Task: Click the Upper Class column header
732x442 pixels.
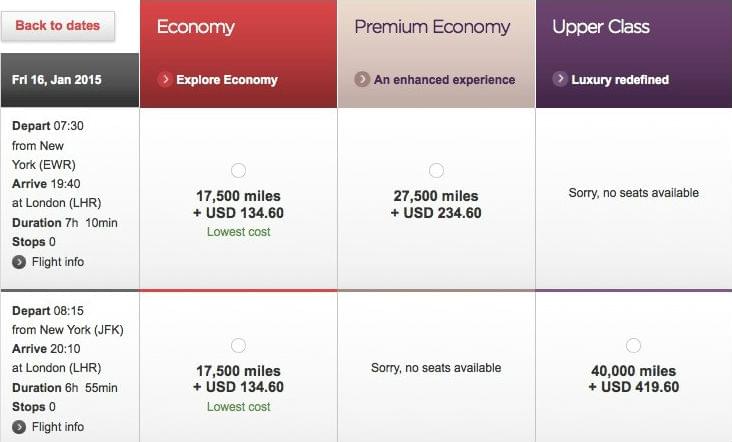Action: click(x=601, y=27)
